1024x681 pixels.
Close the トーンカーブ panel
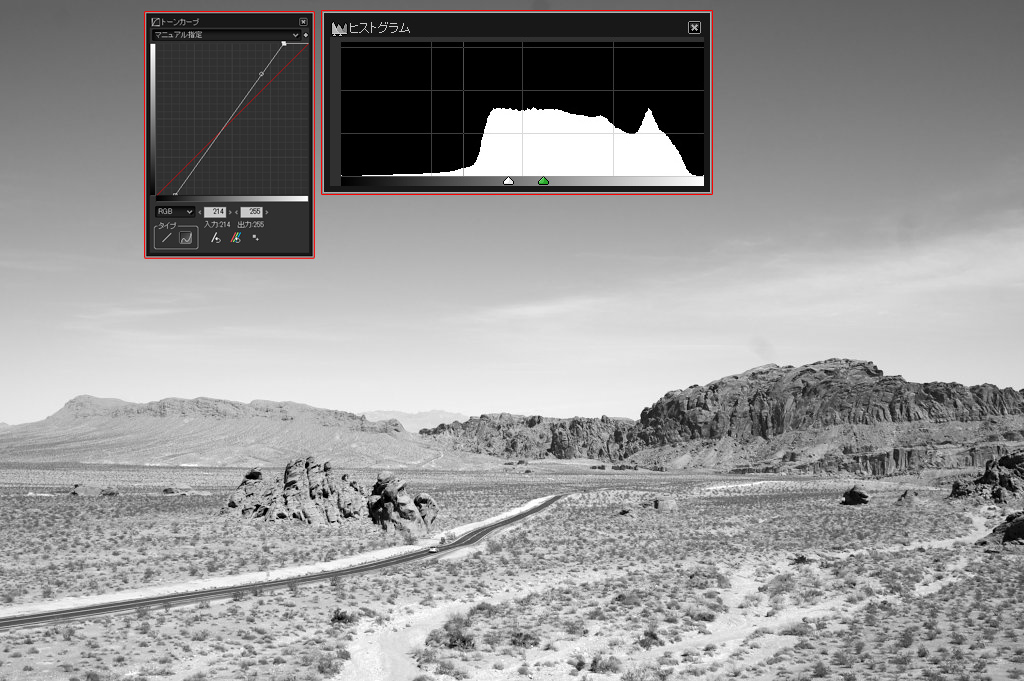[x=303, y=21]
